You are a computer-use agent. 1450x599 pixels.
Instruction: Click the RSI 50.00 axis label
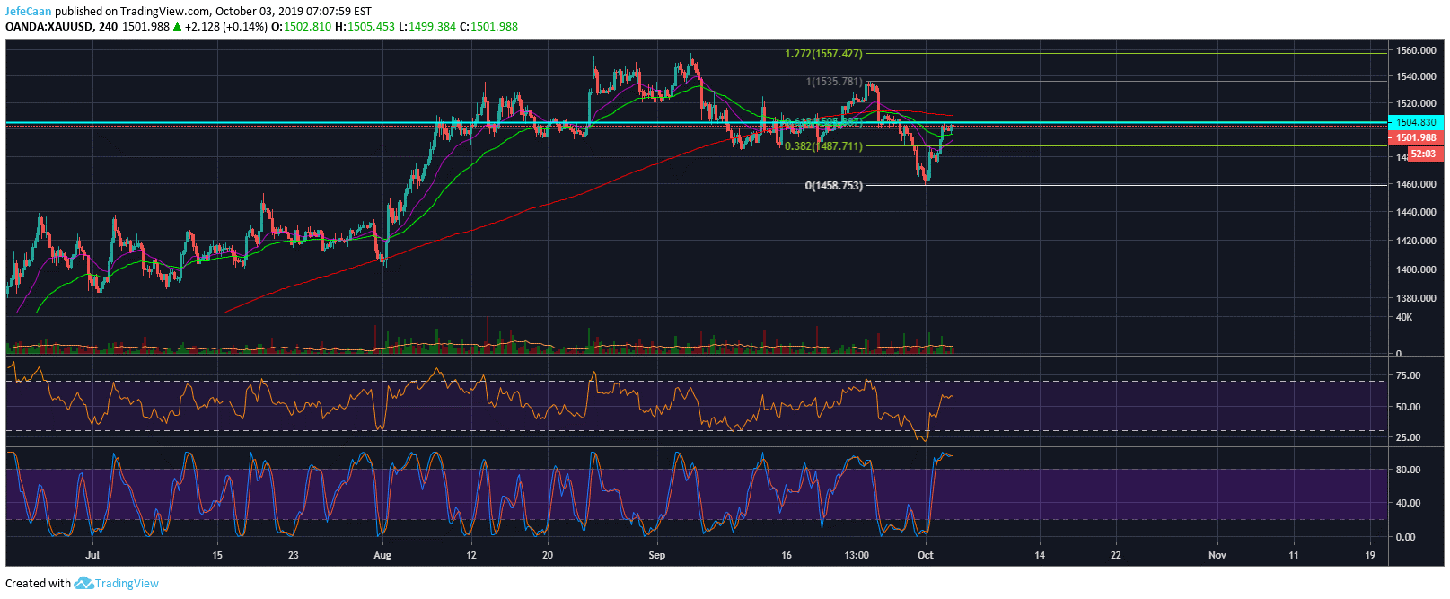(x=1408, y=407)
